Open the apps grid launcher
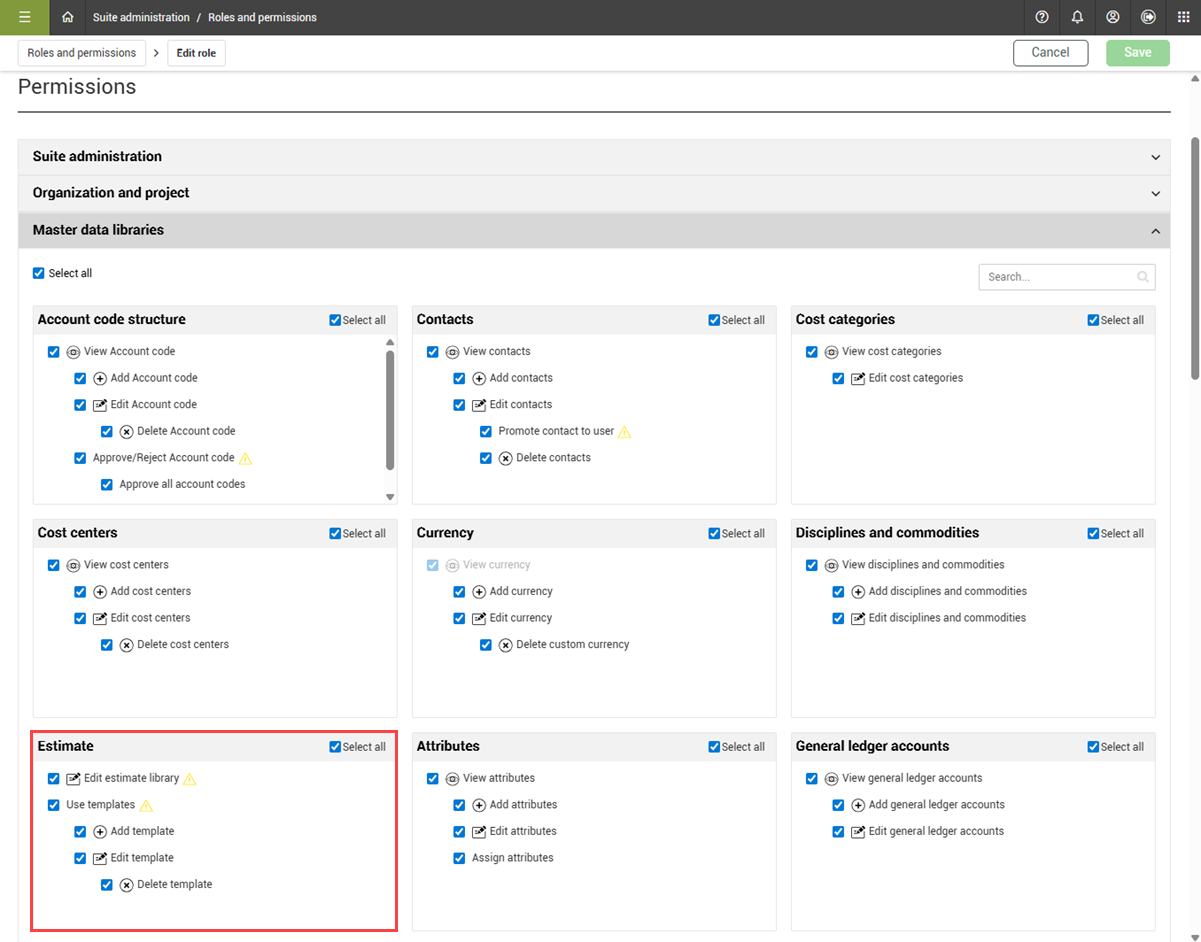Viewport: 1201px width, 942px height. click(x=1183, y=17)
